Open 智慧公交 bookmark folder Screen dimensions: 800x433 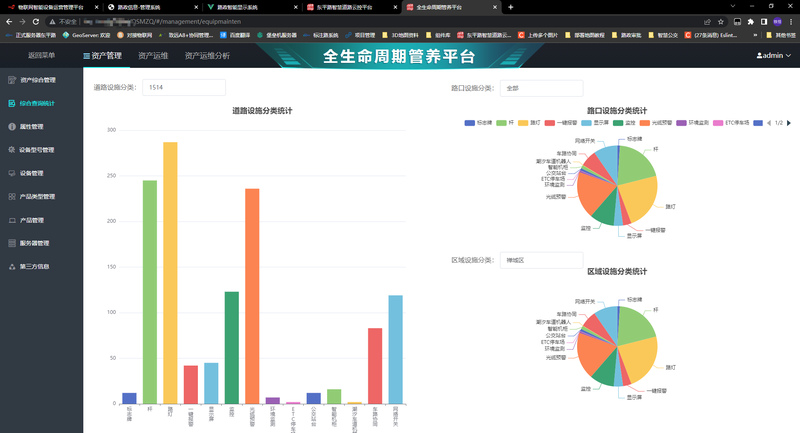[663, 35]
